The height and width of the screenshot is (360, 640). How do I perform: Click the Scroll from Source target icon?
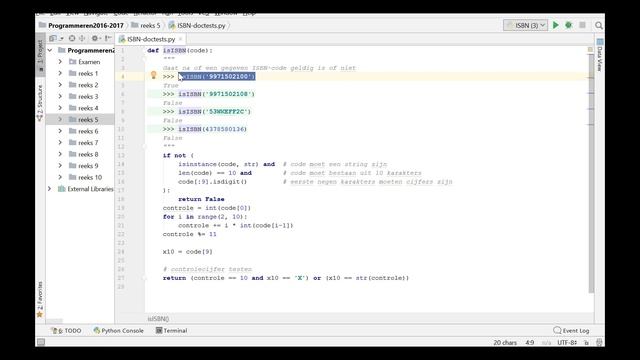(x=72, y=38)
